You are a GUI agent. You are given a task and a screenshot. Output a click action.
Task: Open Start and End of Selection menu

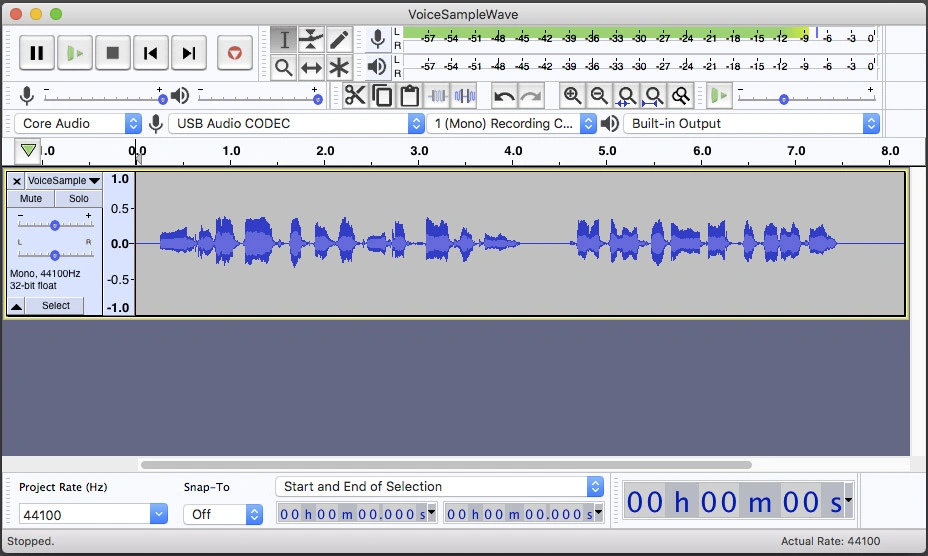[x=440, y=487]
